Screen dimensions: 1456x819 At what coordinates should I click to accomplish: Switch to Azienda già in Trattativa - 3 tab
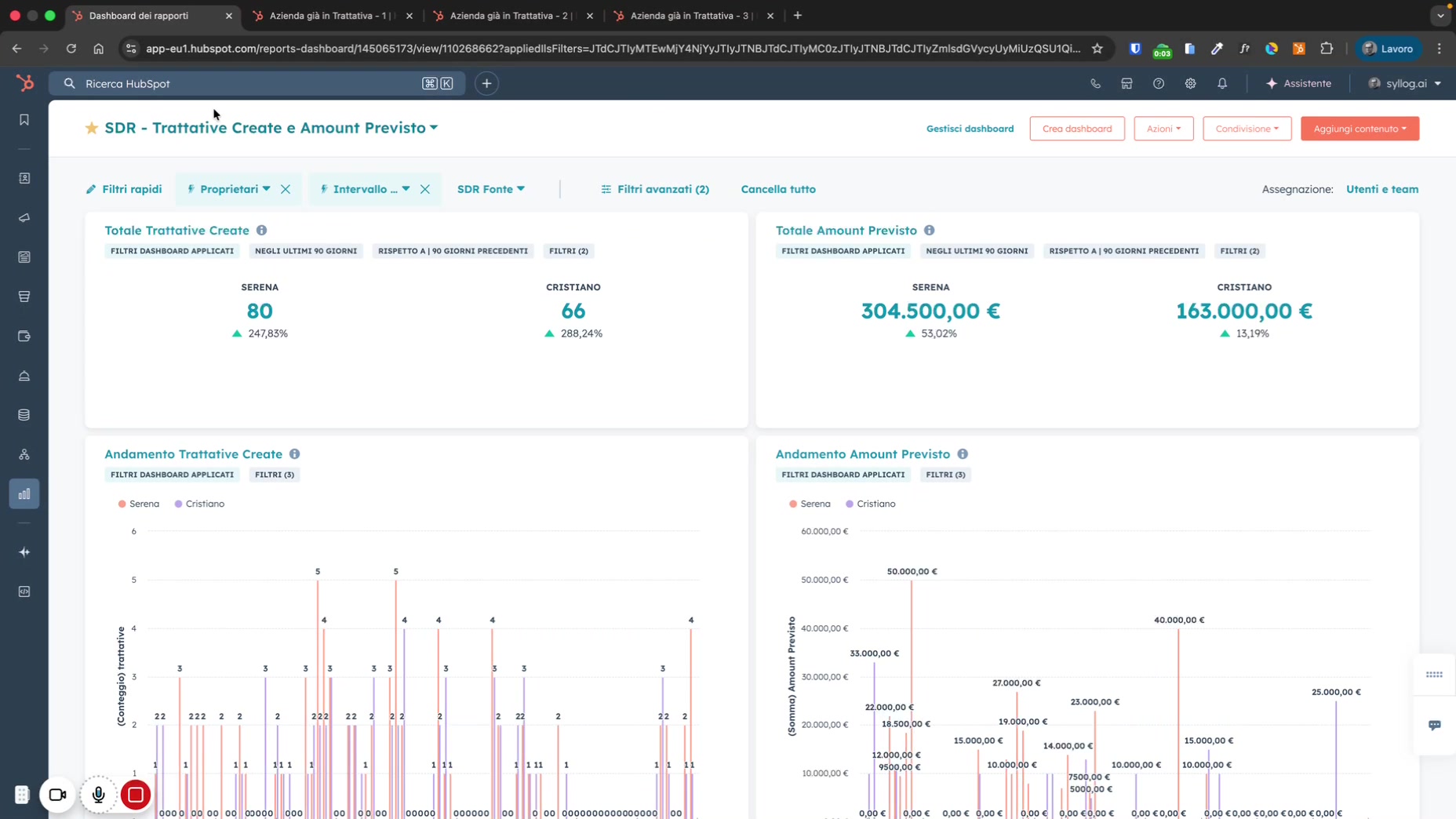pyautogui.click(x=690, y=16)
